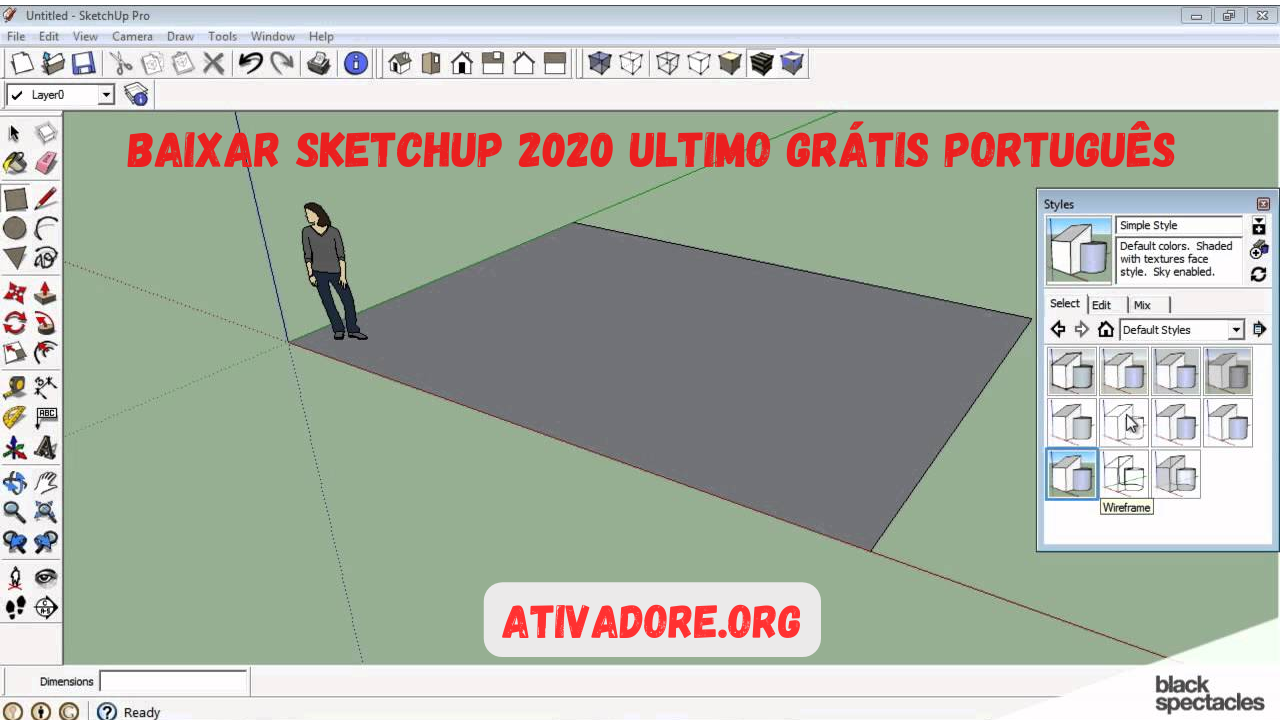The height and width of the screenshot is (720, 1280).
Task: Close the Styles panel
Action: coord(1263,204)
